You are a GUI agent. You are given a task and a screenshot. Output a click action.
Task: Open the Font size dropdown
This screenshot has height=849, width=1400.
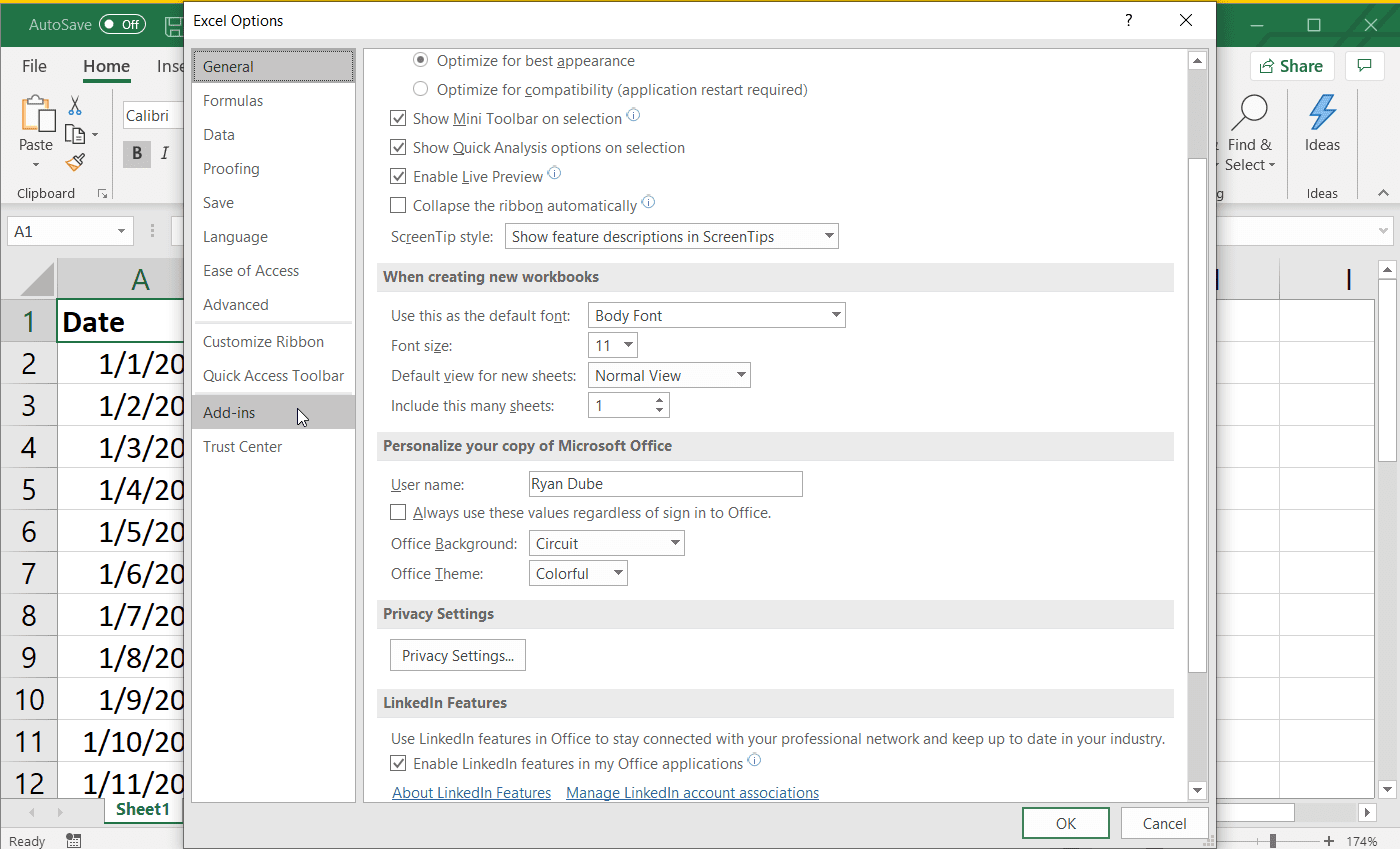point(613,346)
